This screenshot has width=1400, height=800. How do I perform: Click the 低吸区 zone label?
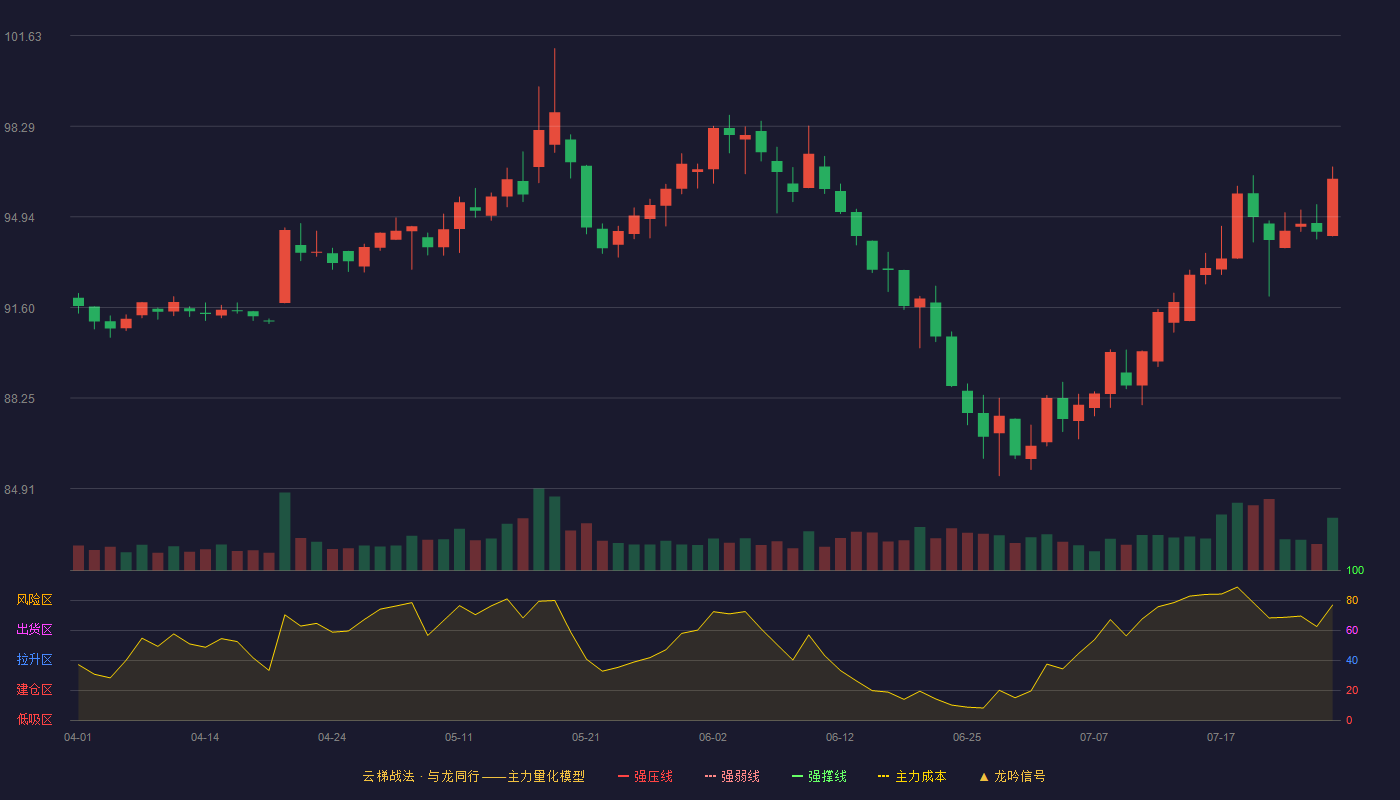pyautogui.click(x=34, y=719)
